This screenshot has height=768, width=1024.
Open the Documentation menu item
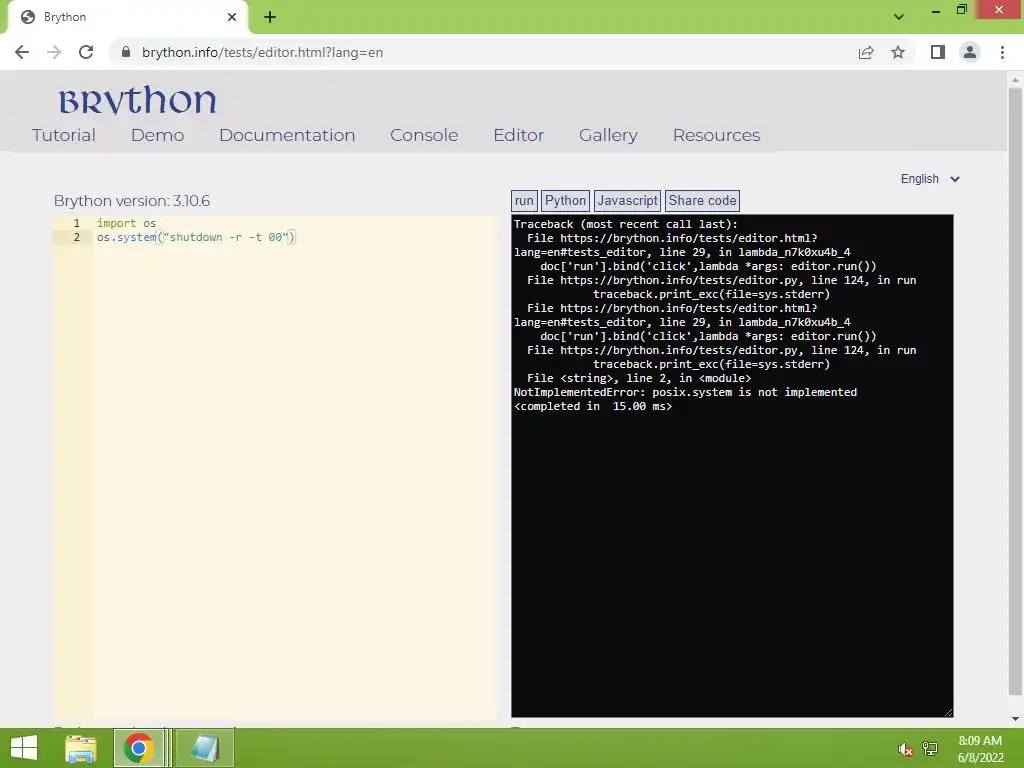[x=287, y=135]
